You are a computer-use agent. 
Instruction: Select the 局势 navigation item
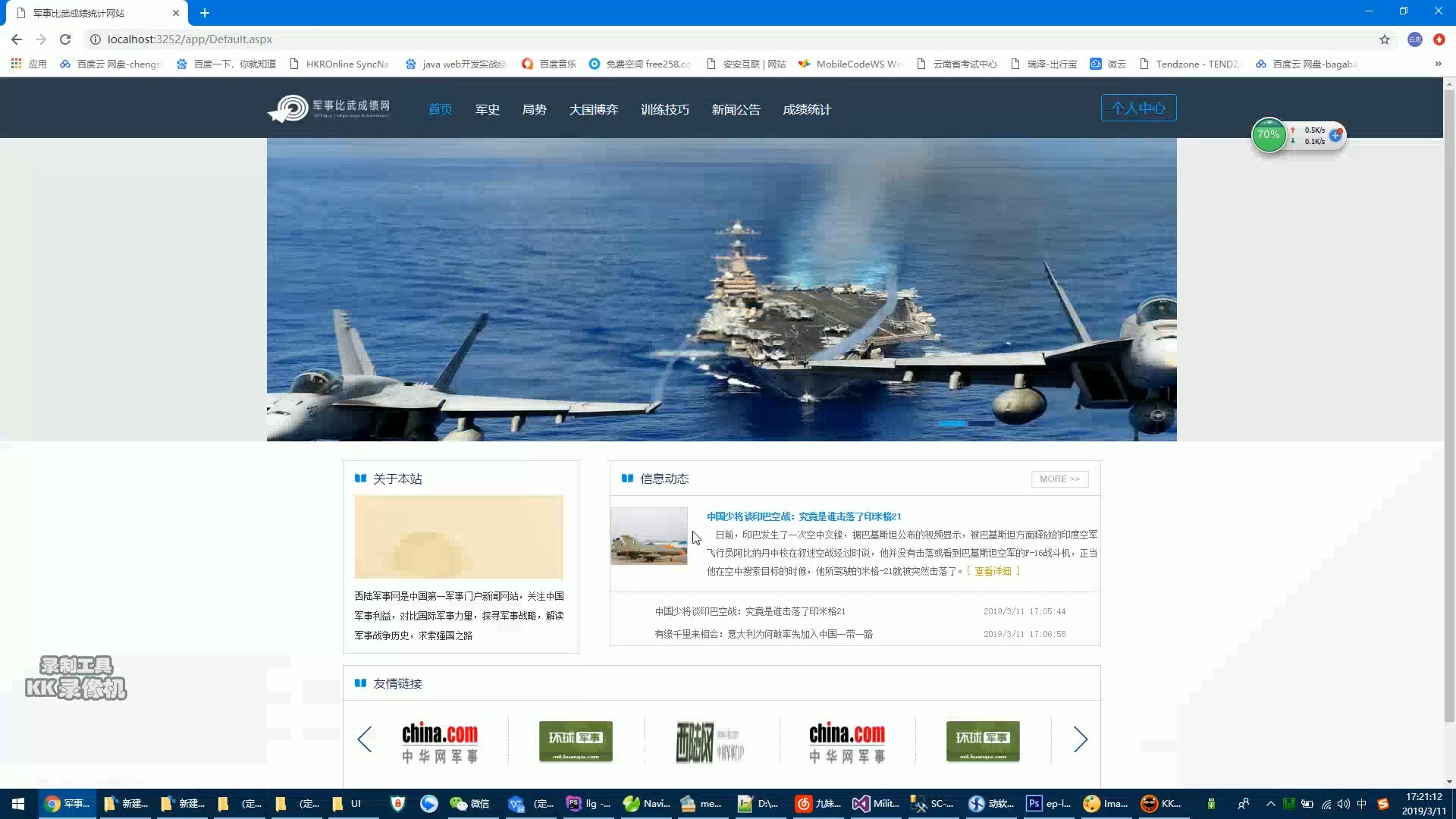pyautogui.click(x=535, y=110)
